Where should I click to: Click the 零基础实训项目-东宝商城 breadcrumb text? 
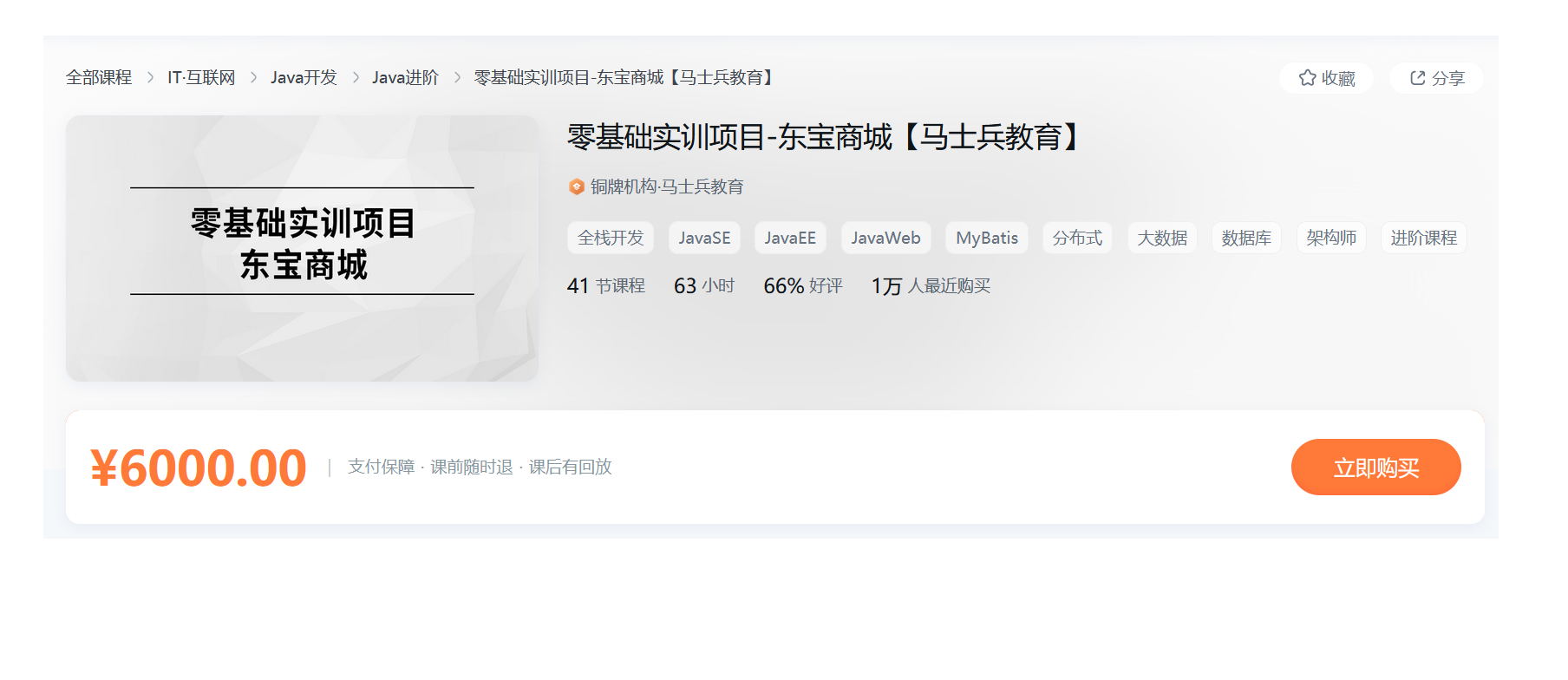pos(624,77)
